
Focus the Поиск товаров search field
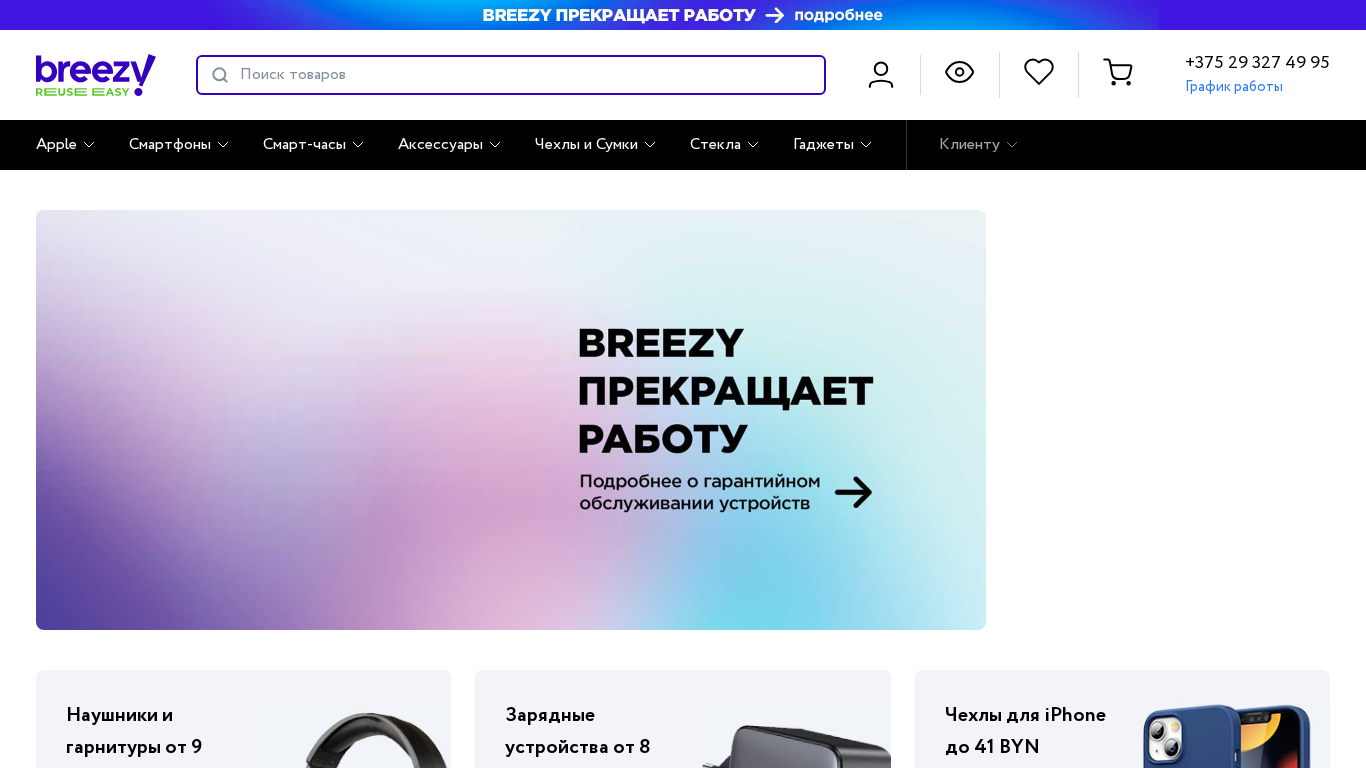(511, 75)
